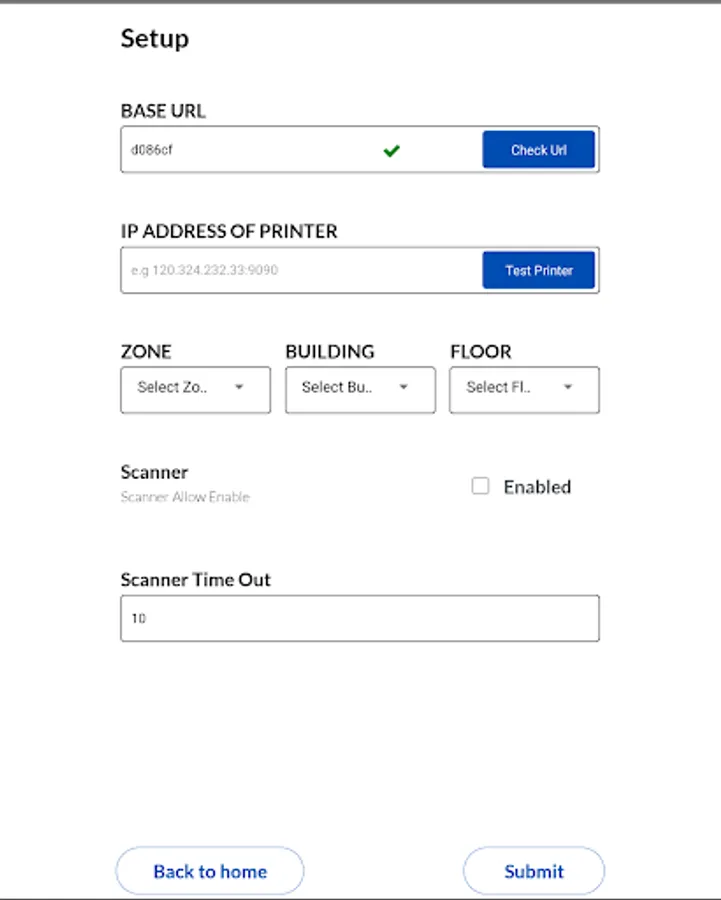This screenshot has width=721, height=900.
Task: Focus the Base URL input field
Action: click(301, 150)
